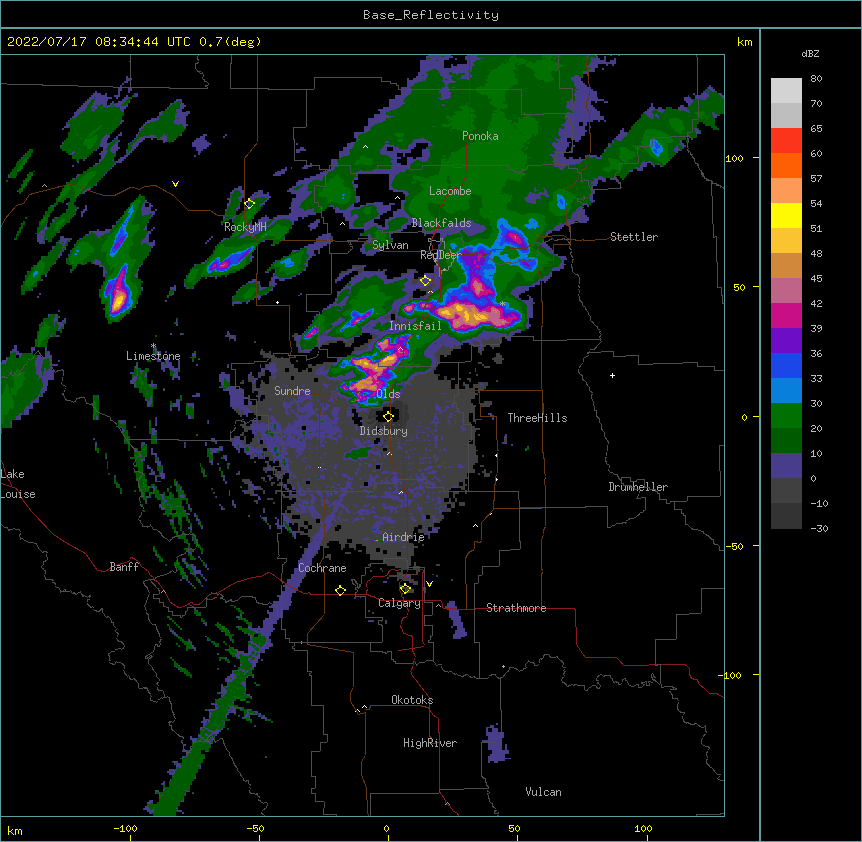
Task: Click the Innisfail town label
Action: 415,326
